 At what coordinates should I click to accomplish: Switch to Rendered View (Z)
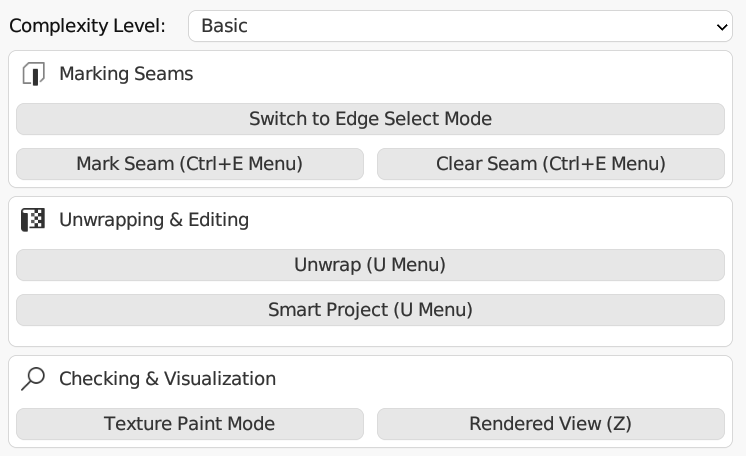point(550,424)
